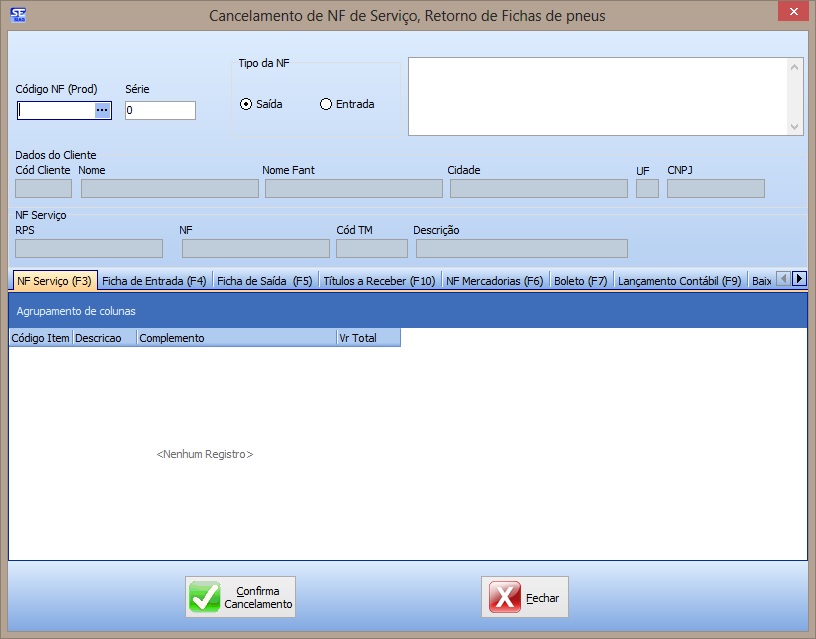Image resolution: width=816 pixels, height=639 pixels.
Task: Sort by the Vr Total column header
Action: (367, 338)
